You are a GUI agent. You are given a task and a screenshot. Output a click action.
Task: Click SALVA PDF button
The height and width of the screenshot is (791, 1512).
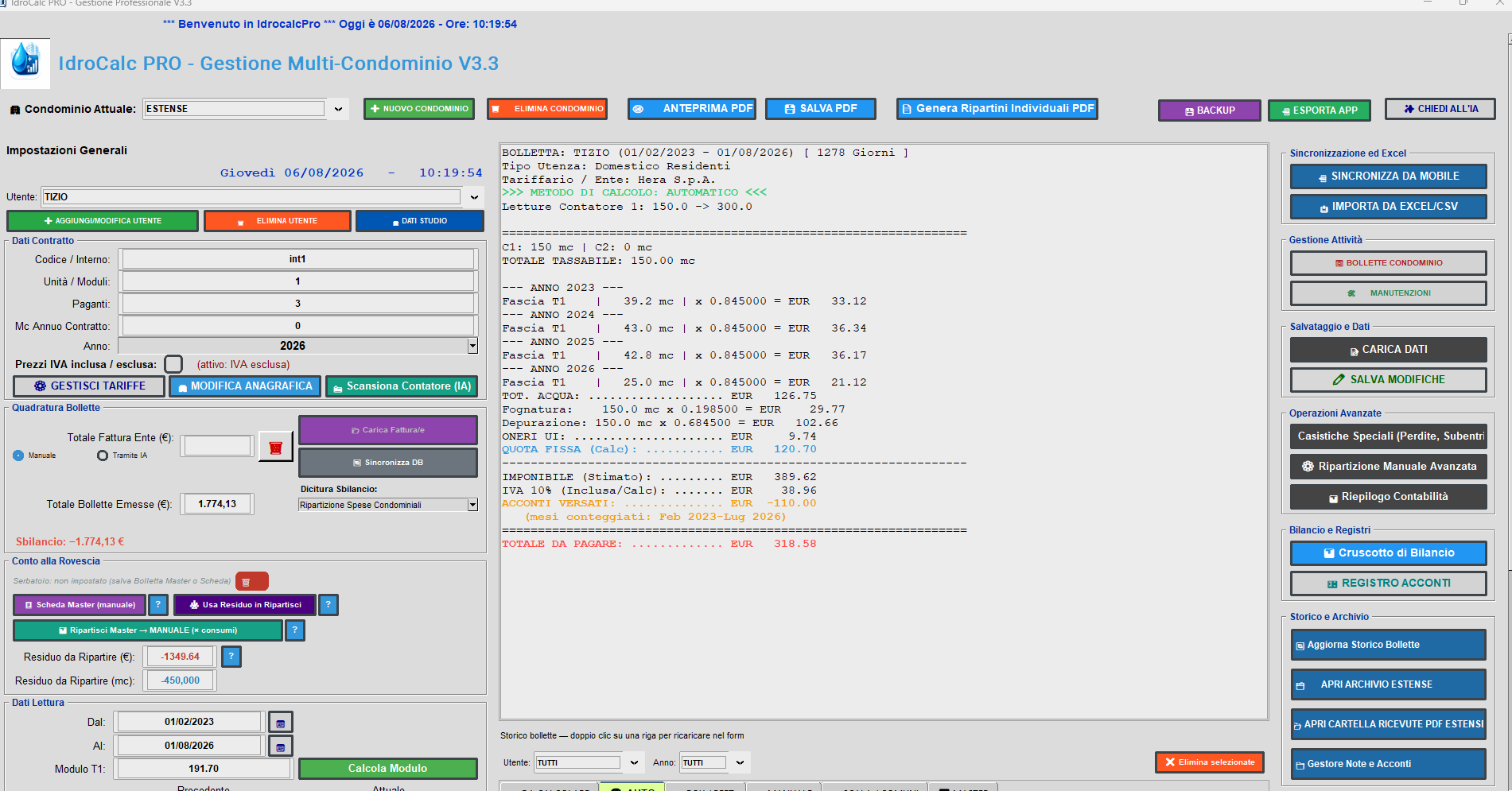coord(820,109)
